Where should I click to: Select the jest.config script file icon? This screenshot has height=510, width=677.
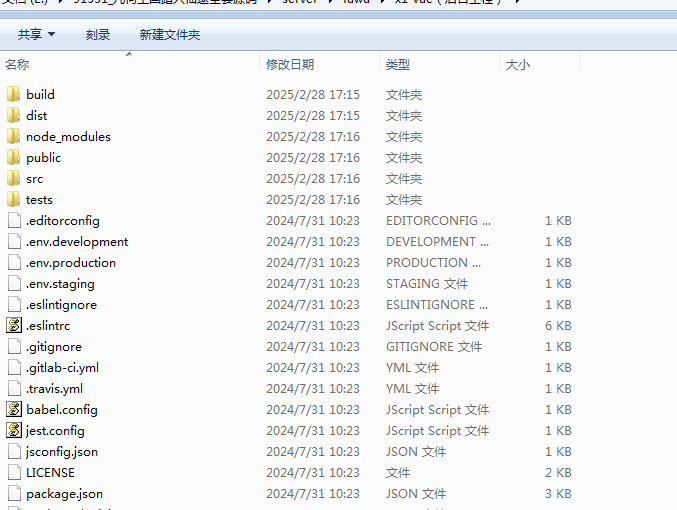click(13, 431)
